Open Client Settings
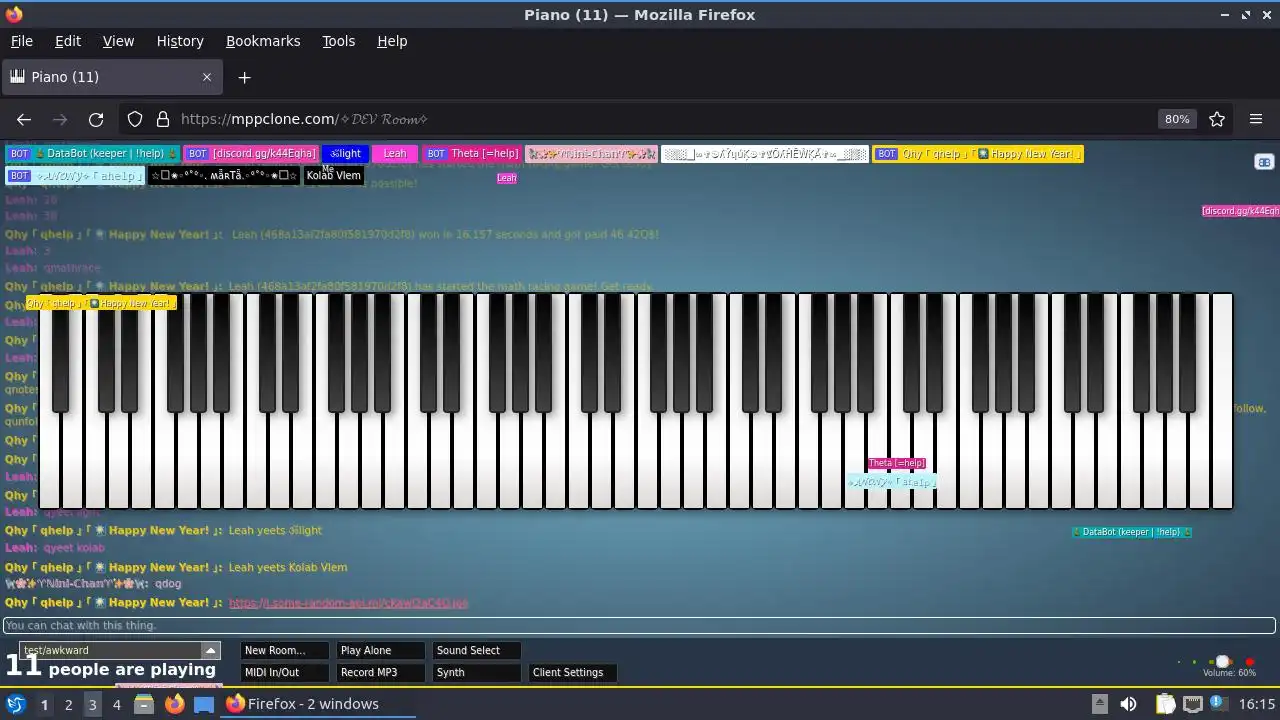Image resolution: width=1280 pixels, height=720 pixels. pos(573,672)
